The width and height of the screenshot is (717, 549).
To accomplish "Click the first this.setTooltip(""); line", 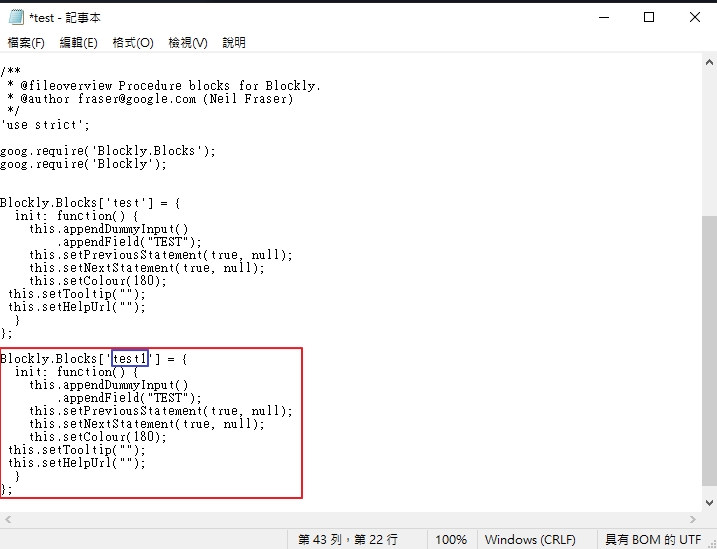I will click(77, 294).
